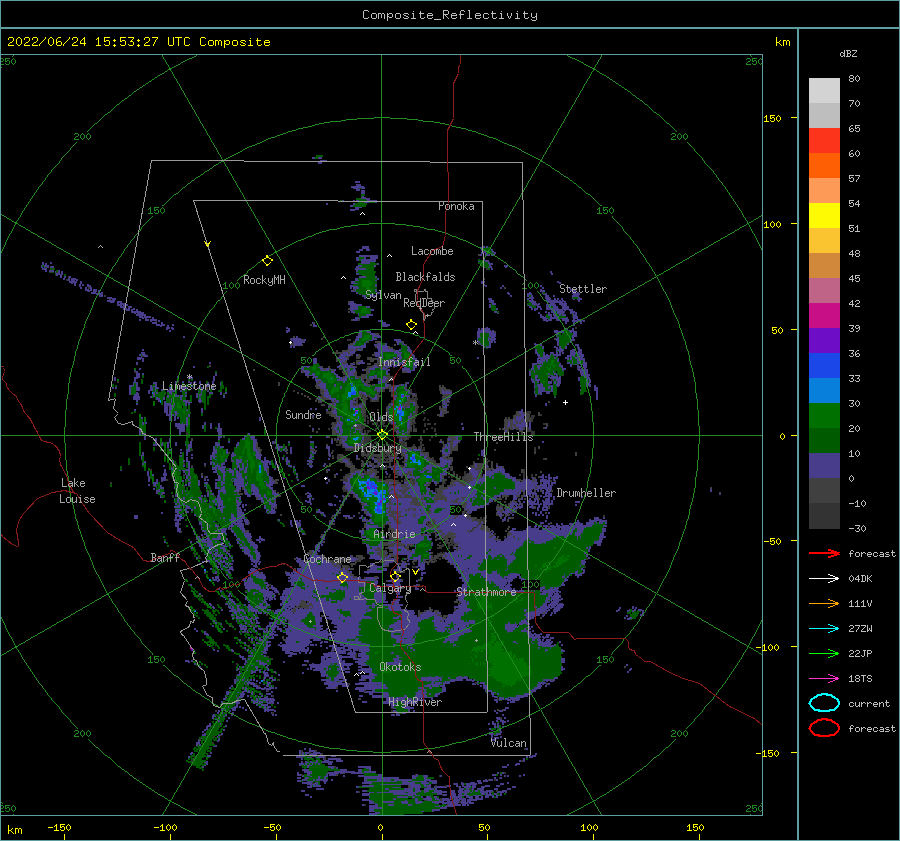Click the 04DK legend label
Viewport: 900px width, 841px height.
(860, 578)
